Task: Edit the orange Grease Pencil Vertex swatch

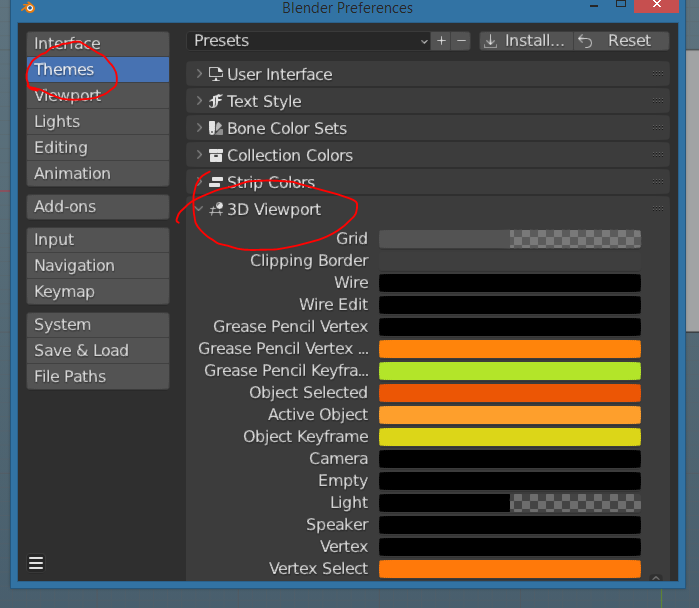Action: coord(510,349)
